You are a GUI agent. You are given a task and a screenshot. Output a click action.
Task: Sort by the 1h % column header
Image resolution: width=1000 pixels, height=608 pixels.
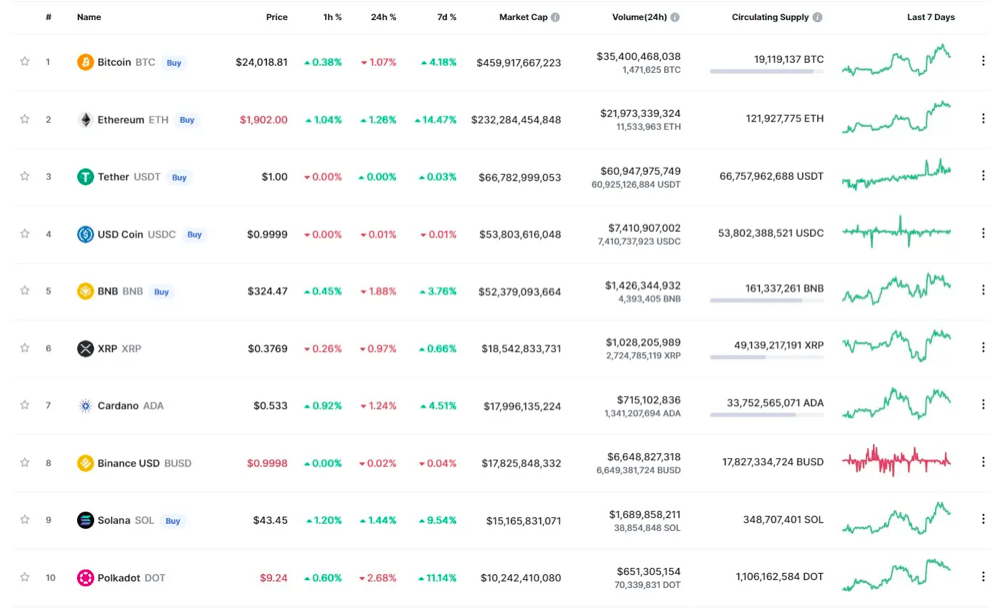coord(332,17)
